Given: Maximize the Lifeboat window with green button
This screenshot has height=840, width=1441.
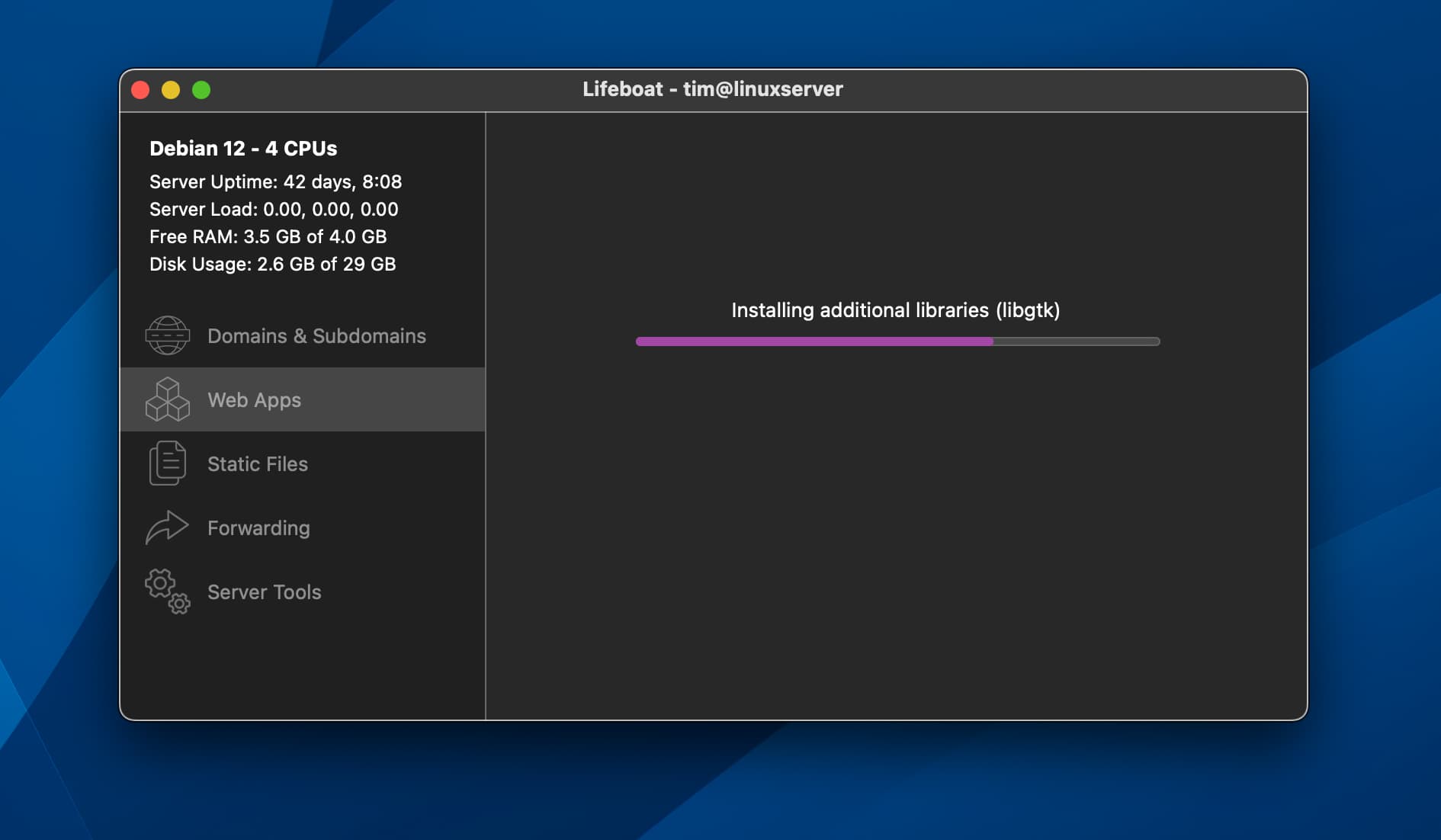Looking at the screenshot, I should coord(201,90).
